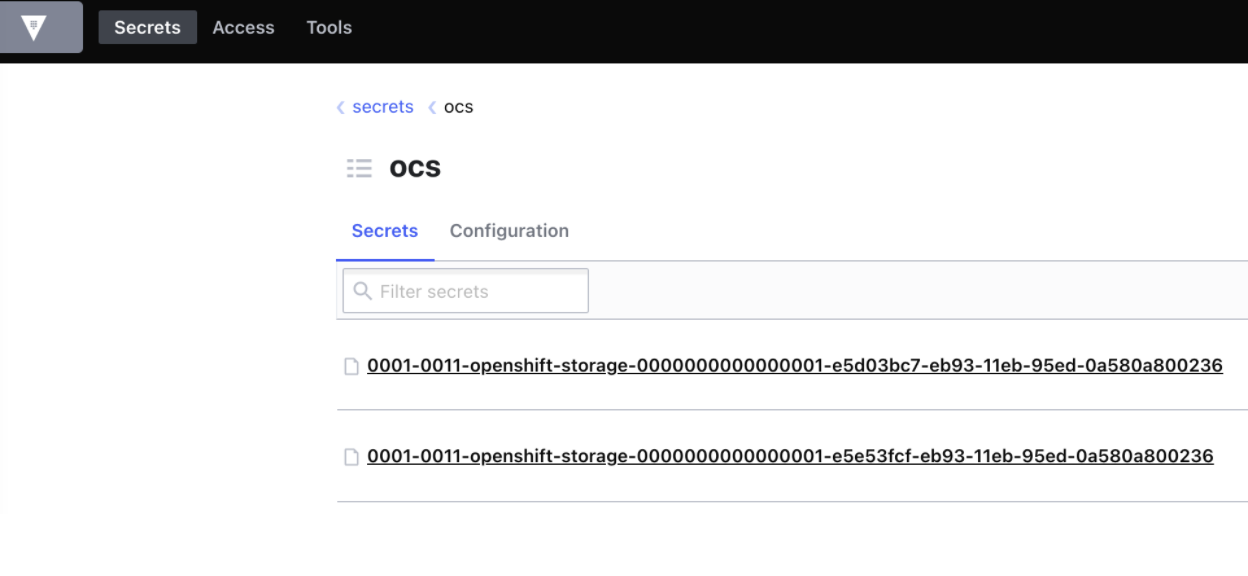
Task: Click the document icon for e5e53fcf secret
Action: pyautogui.click(x=351, y=457)
